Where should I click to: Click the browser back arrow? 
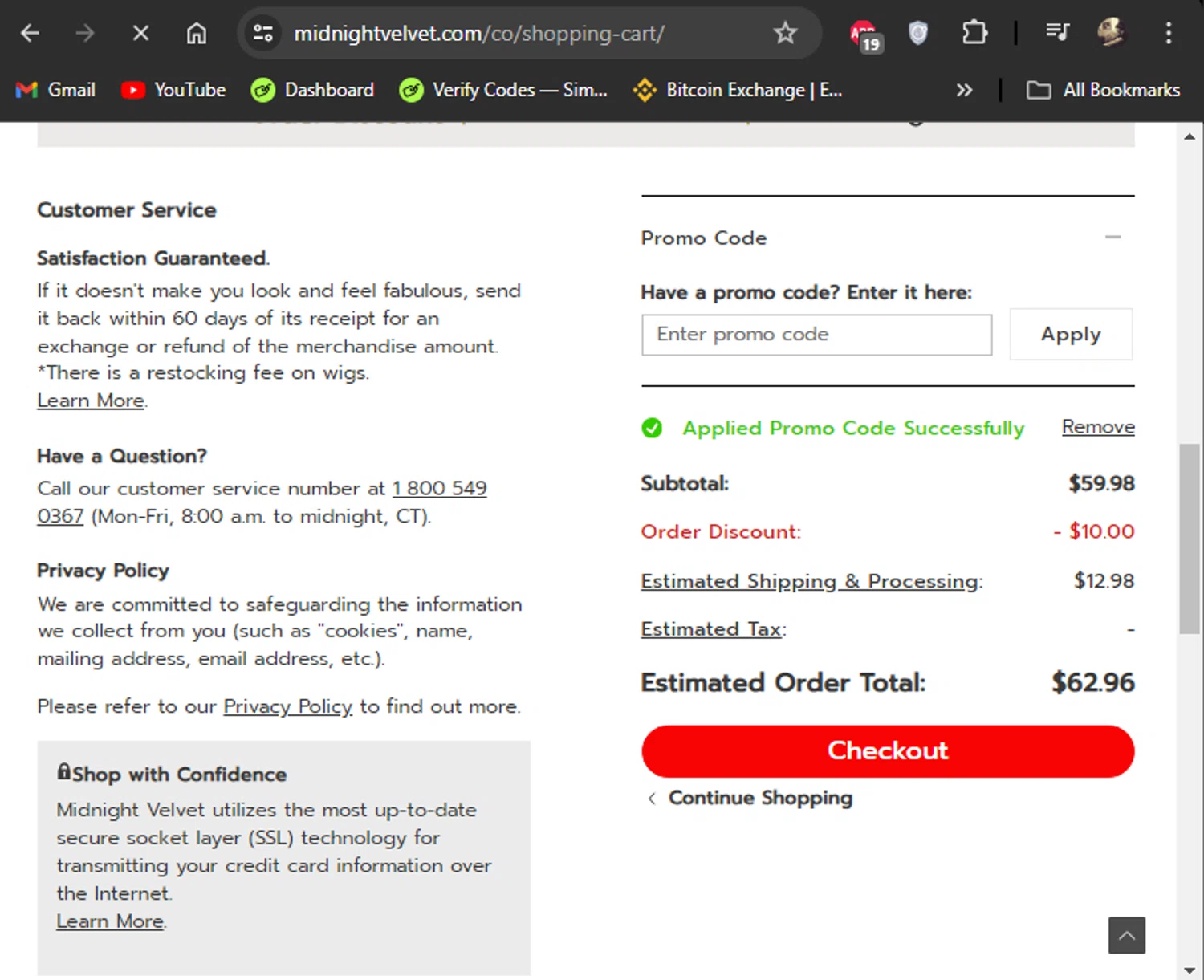[x=30, y=34]
